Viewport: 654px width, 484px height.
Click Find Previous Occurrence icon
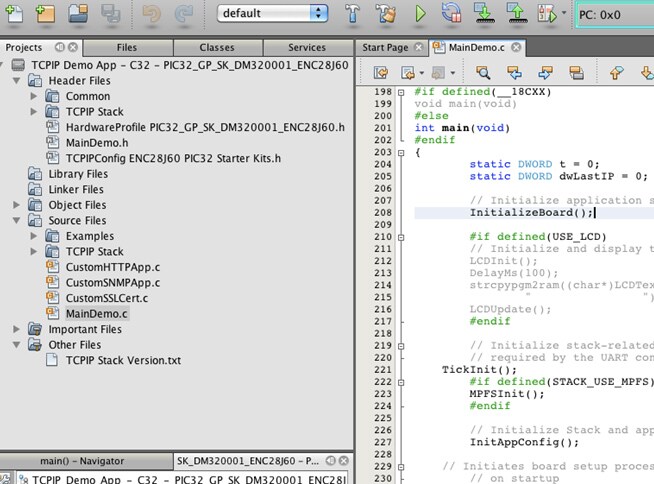(x=514, y=73)
